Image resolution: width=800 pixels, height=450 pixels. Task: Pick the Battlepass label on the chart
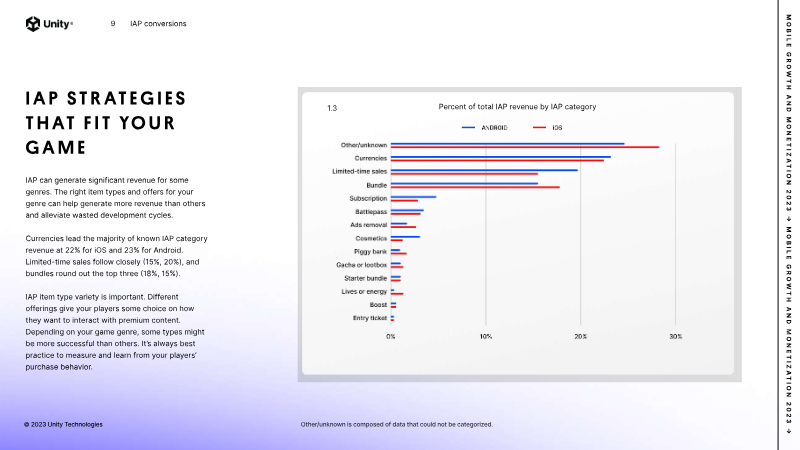pyautogui.click(x=370, y=211)
